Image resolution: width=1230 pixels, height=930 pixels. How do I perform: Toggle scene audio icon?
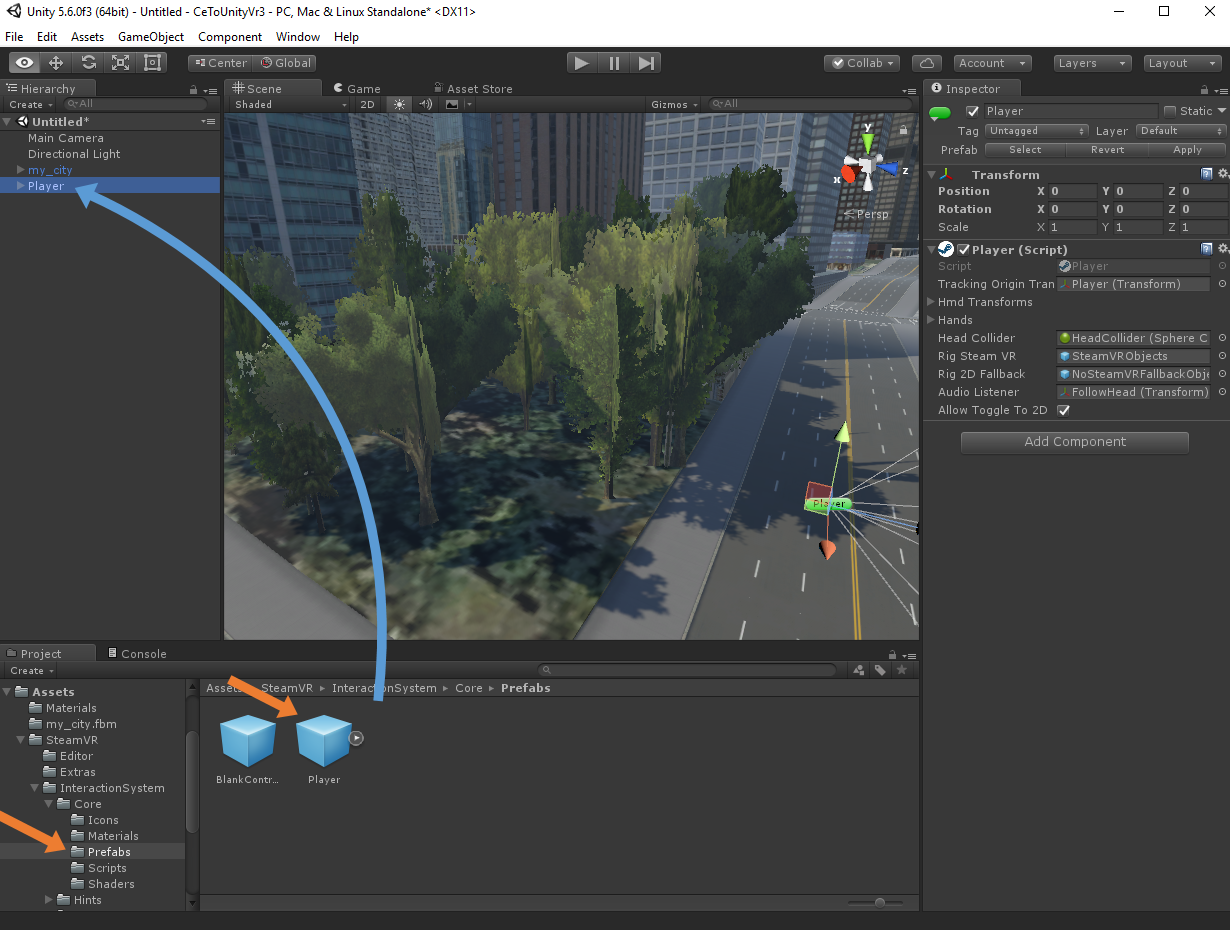(425, 104)
